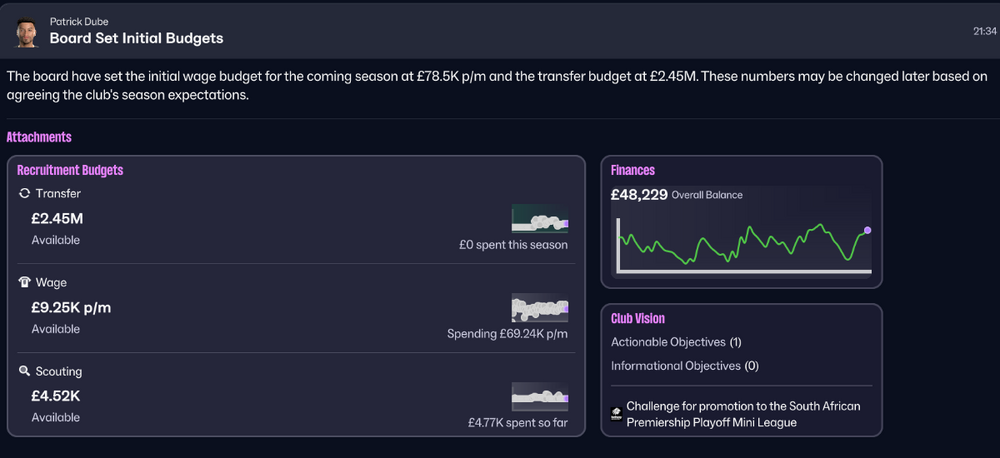
Task: Open the promotion playoff objective text
Action: (x=744, y=414)
